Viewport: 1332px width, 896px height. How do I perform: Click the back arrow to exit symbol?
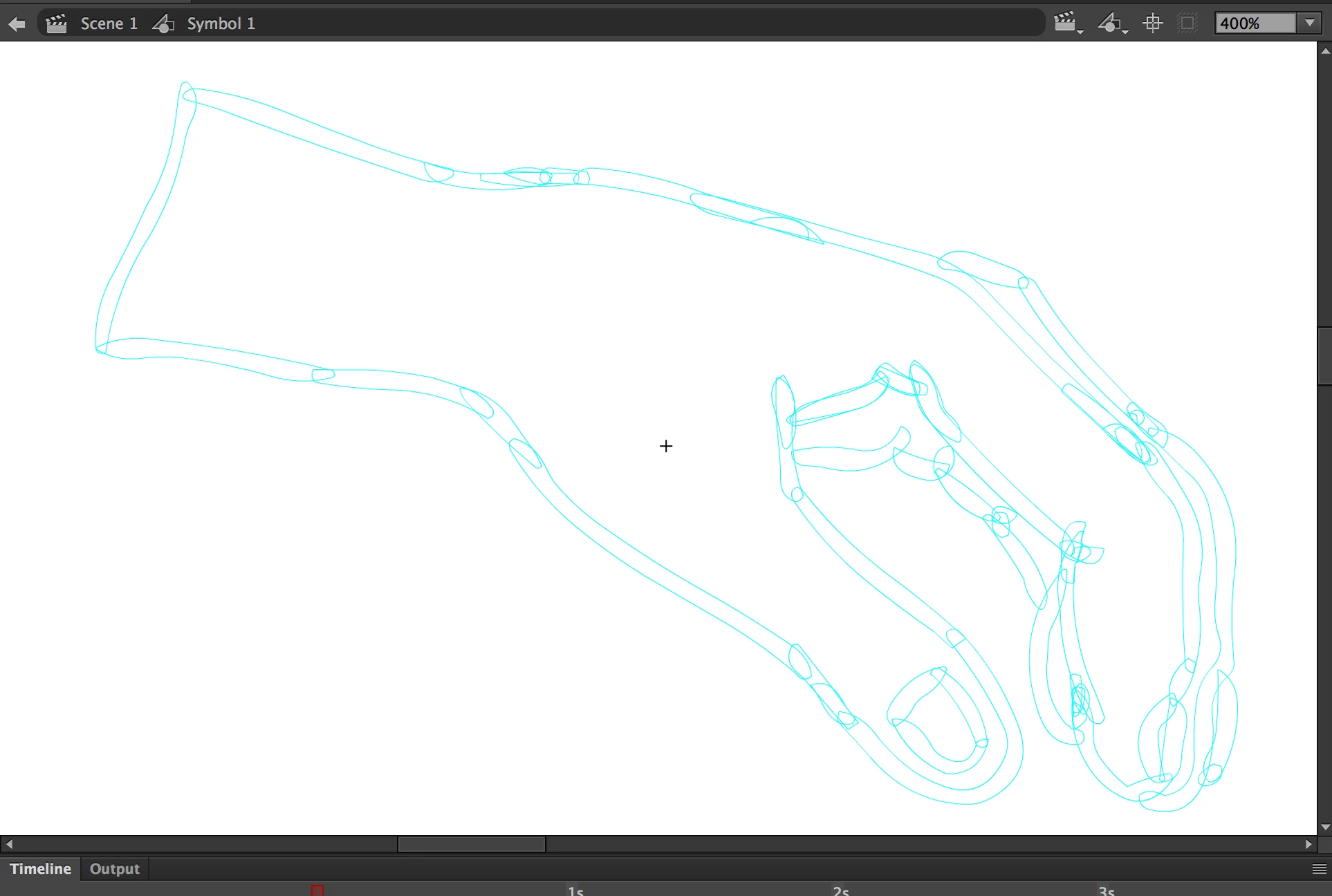point(17,24)
